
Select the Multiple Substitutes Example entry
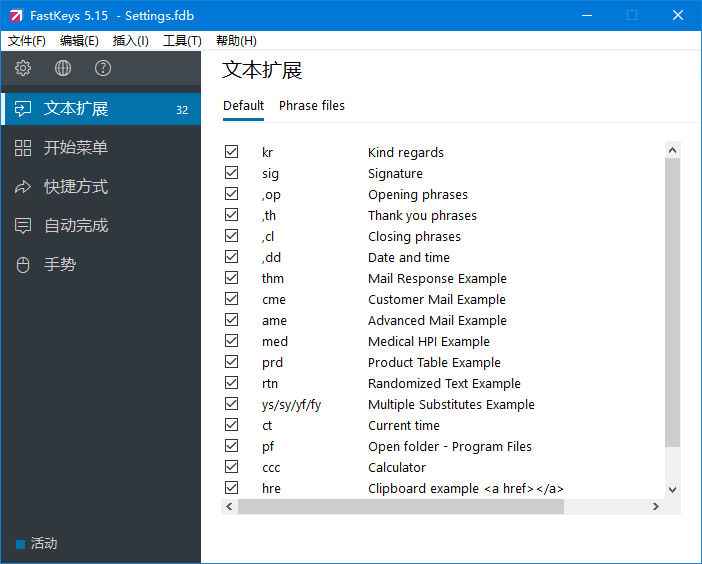451,405
